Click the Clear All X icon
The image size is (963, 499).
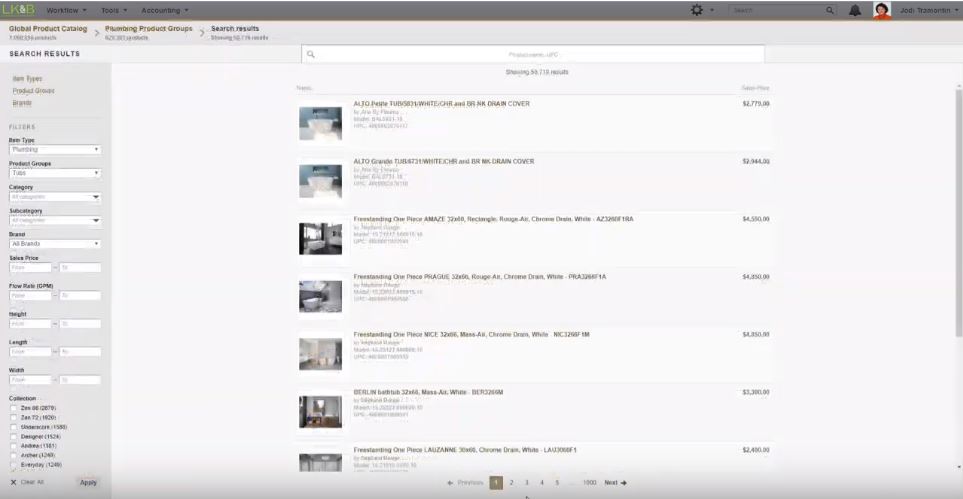12,482
